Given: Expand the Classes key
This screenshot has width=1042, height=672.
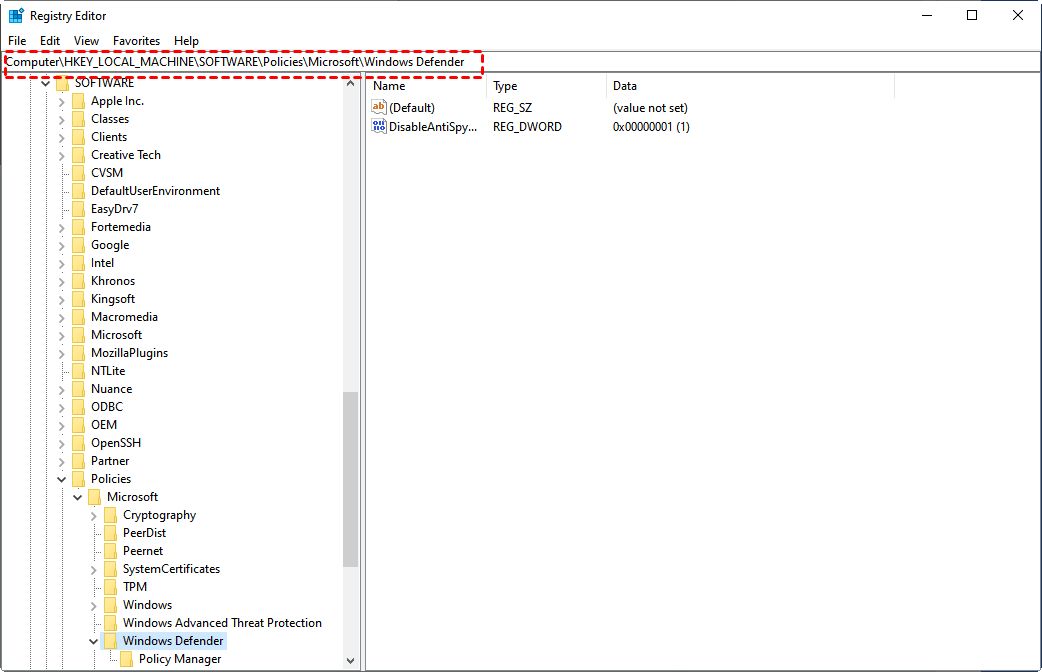Looking at the screenshot, I should 62,120.
